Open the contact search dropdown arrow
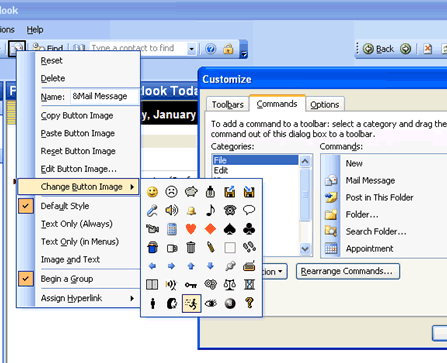 coord(191,49)
